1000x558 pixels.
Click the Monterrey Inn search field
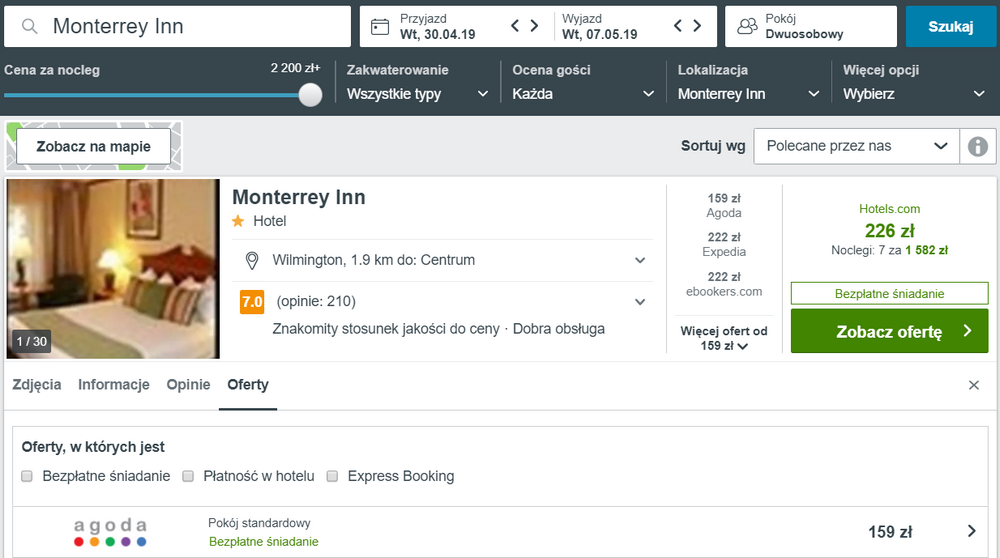(x=177, y=26)
